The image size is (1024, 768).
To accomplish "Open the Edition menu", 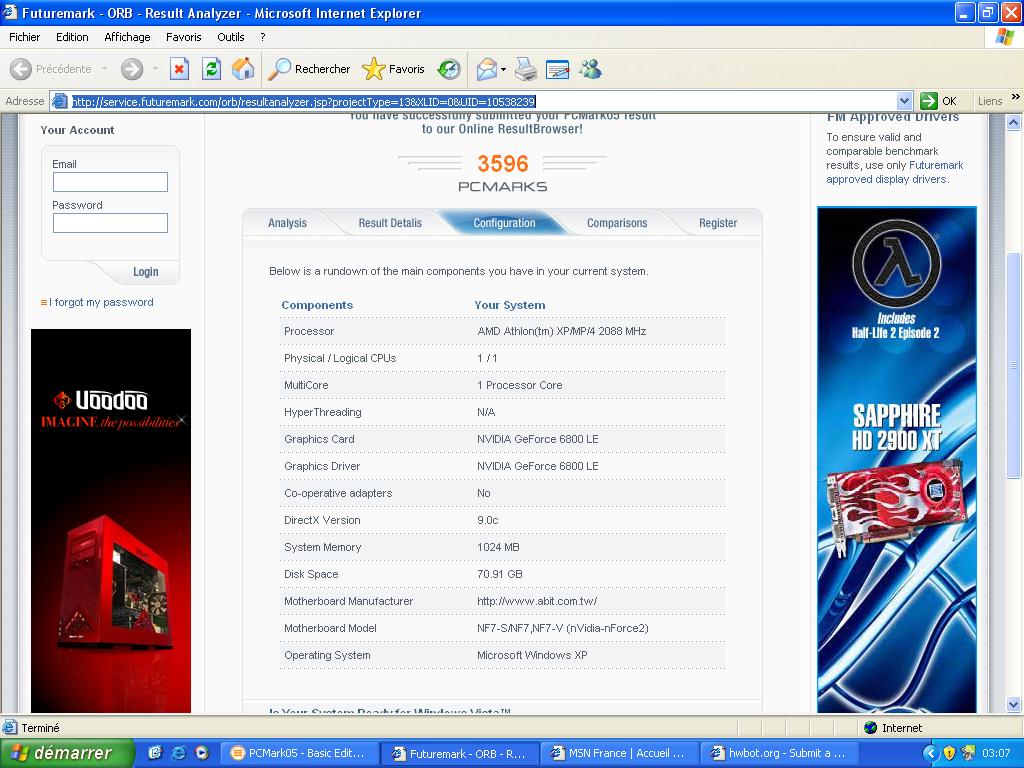I will (72, 37).
